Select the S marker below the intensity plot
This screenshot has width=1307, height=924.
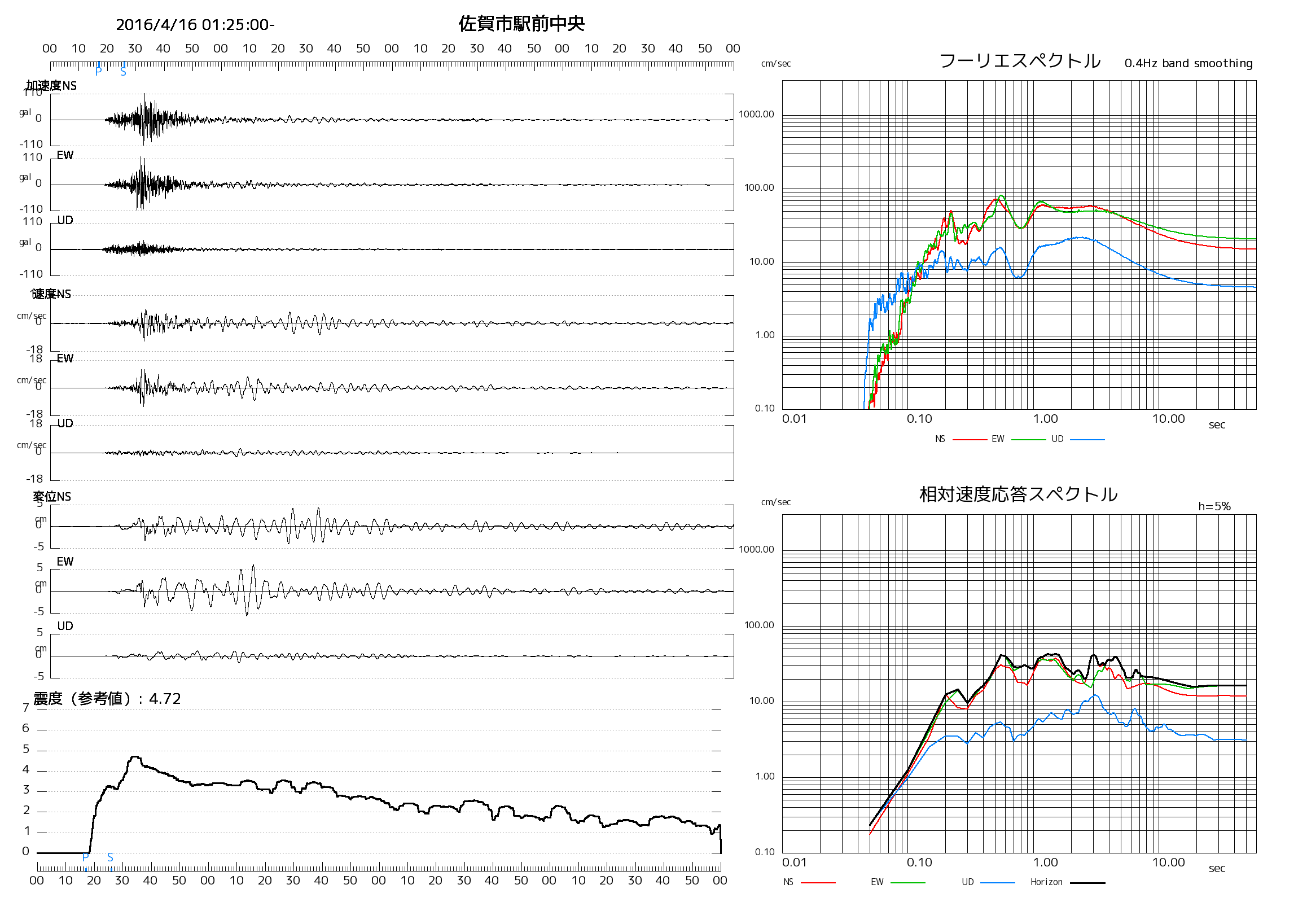pyautogui.click(x=110, y=857)
